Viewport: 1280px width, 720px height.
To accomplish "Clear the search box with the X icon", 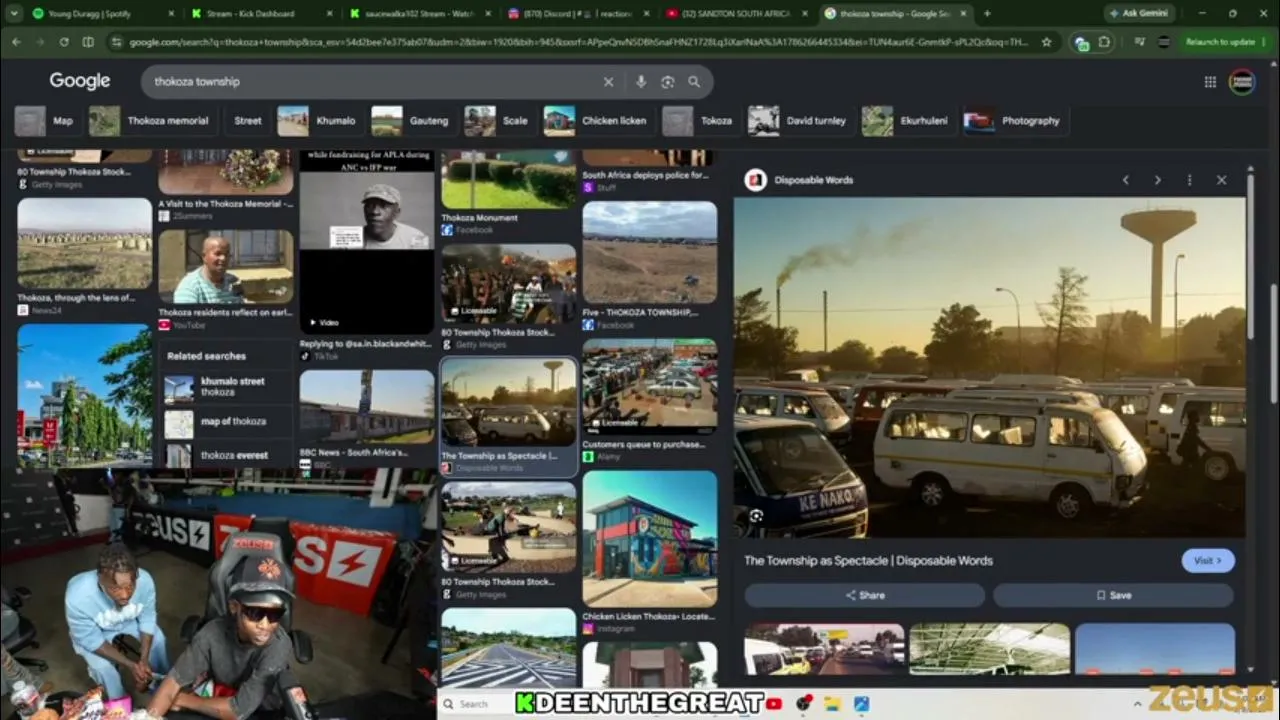I will (608, 82).
